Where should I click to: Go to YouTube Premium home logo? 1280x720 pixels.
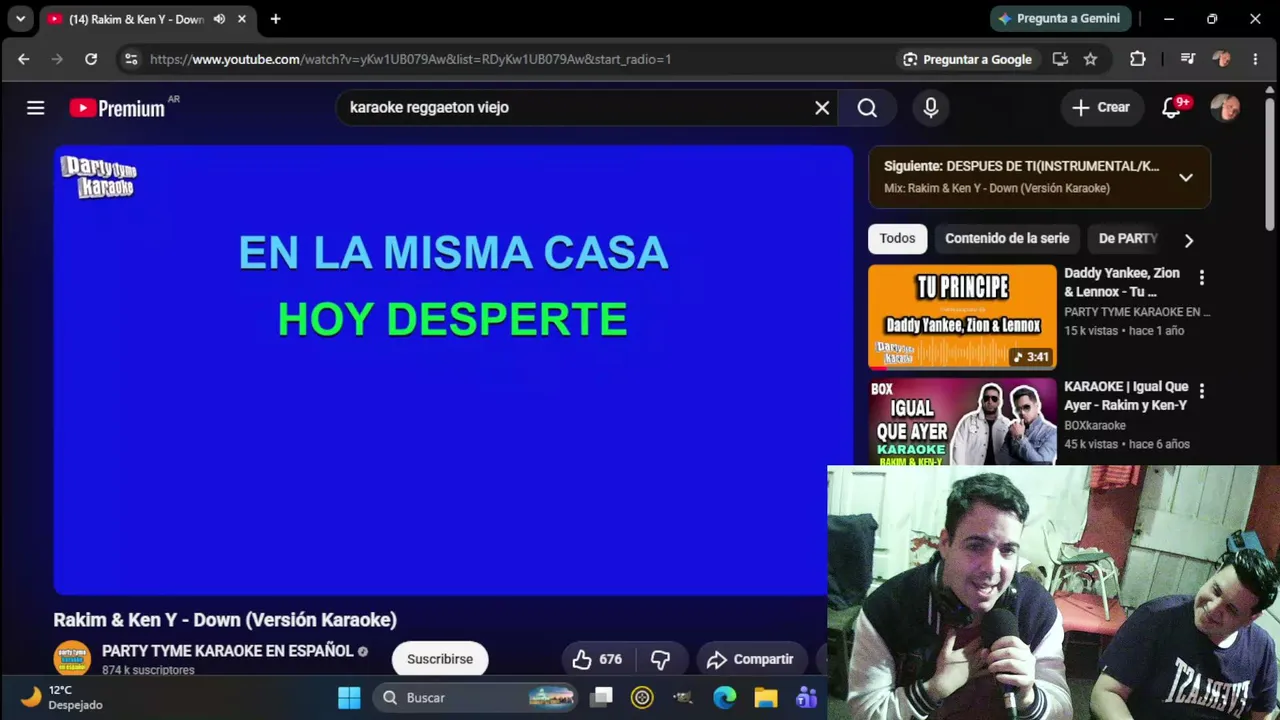[x=117, y=108]
